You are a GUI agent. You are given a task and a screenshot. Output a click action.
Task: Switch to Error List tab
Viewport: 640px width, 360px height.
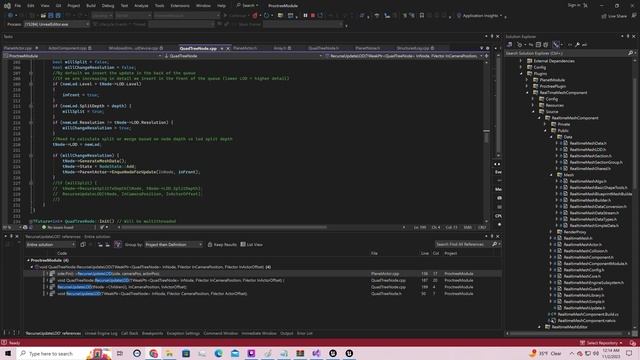click(x=304, y=333)
